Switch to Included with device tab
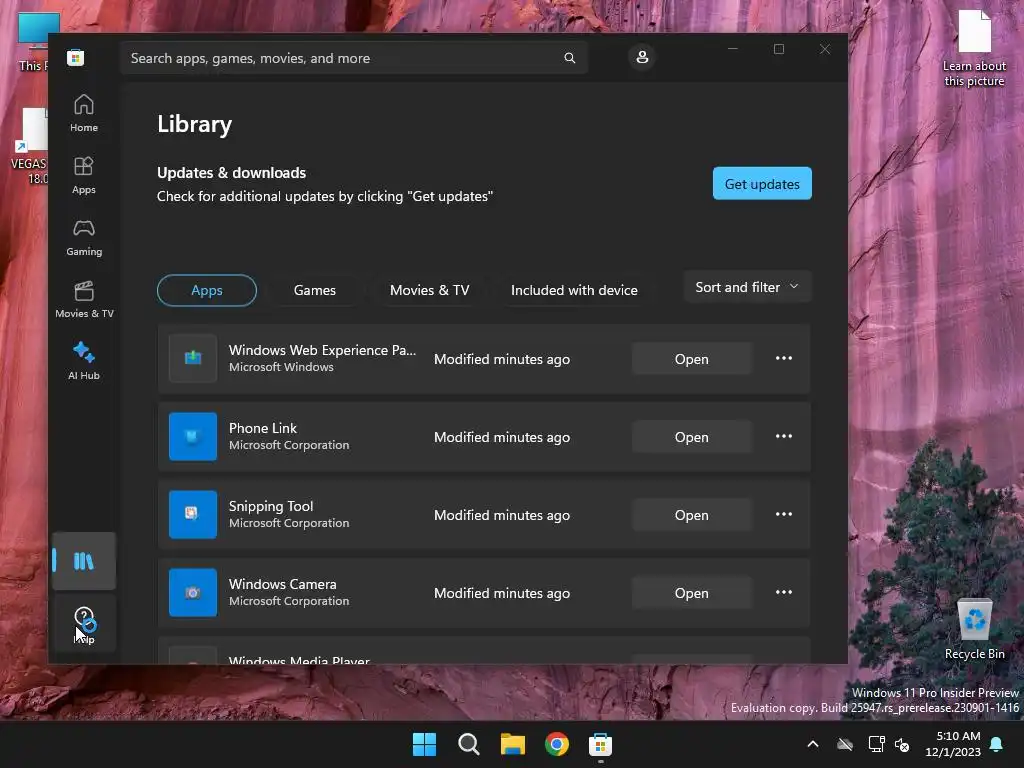The height and width of the screenshot is (768, 1024). 574,290
